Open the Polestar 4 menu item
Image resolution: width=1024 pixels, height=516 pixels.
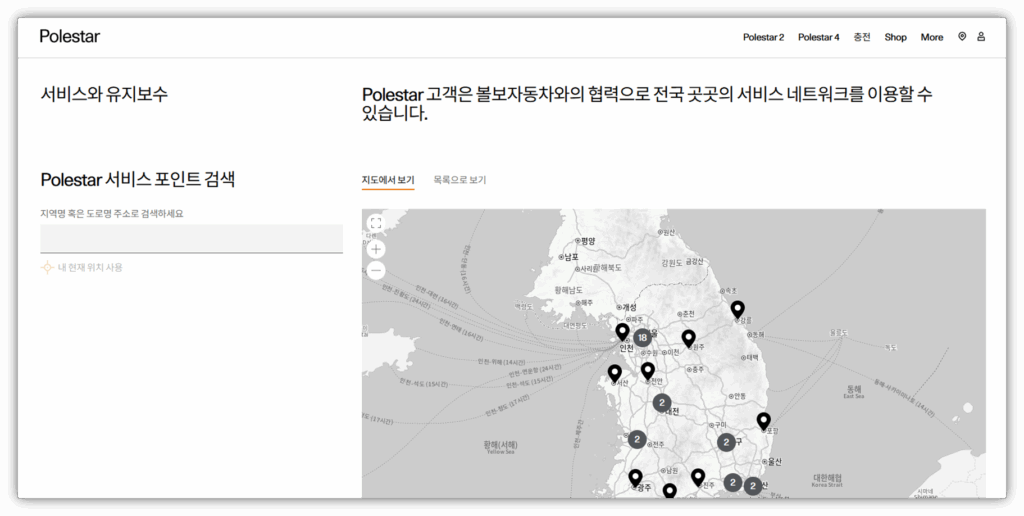pos(818,37)
